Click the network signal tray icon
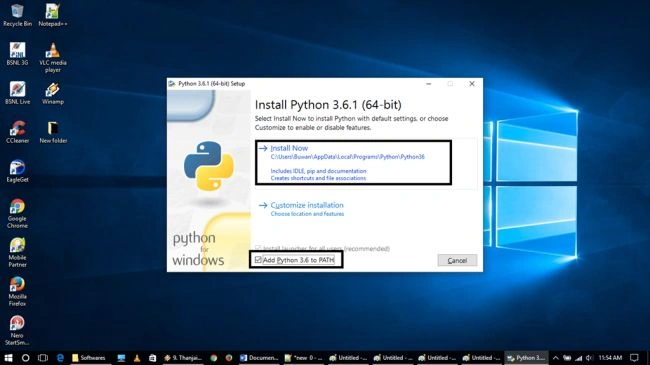 (578, 358)
